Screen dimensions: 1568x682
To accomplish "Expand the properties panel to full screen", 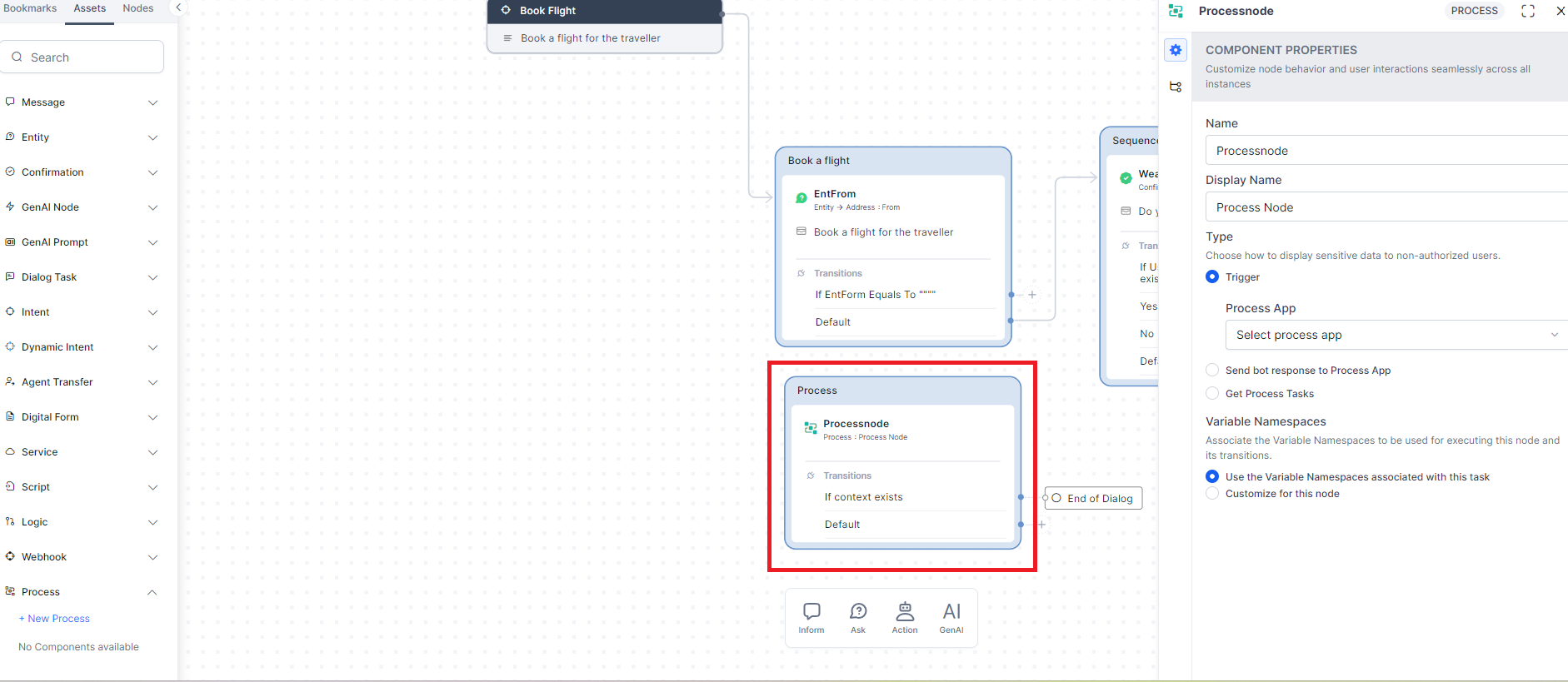I will coord(1527,11).
